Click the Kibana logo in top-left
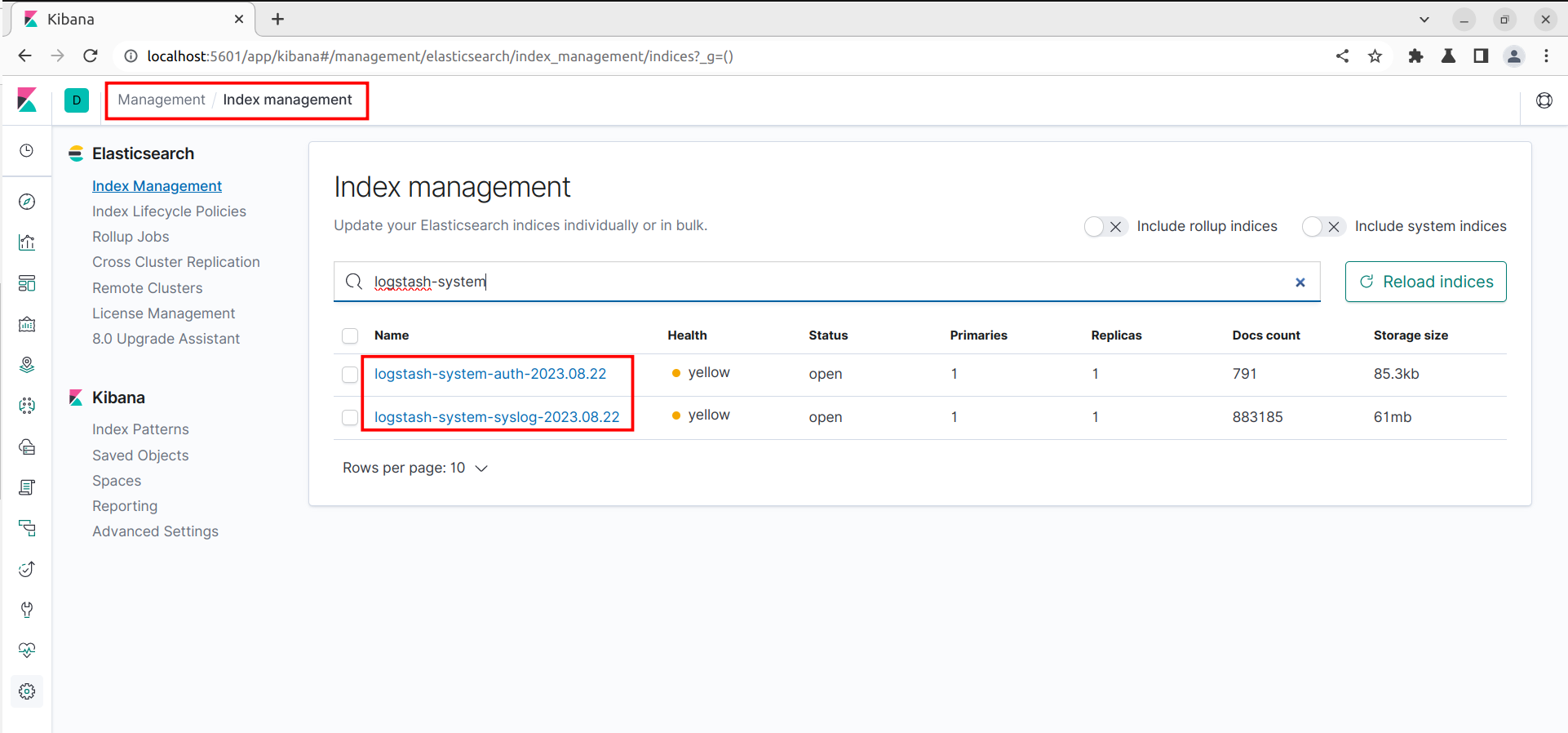Screen dimensions: 1568x733 tap(27, 100)
